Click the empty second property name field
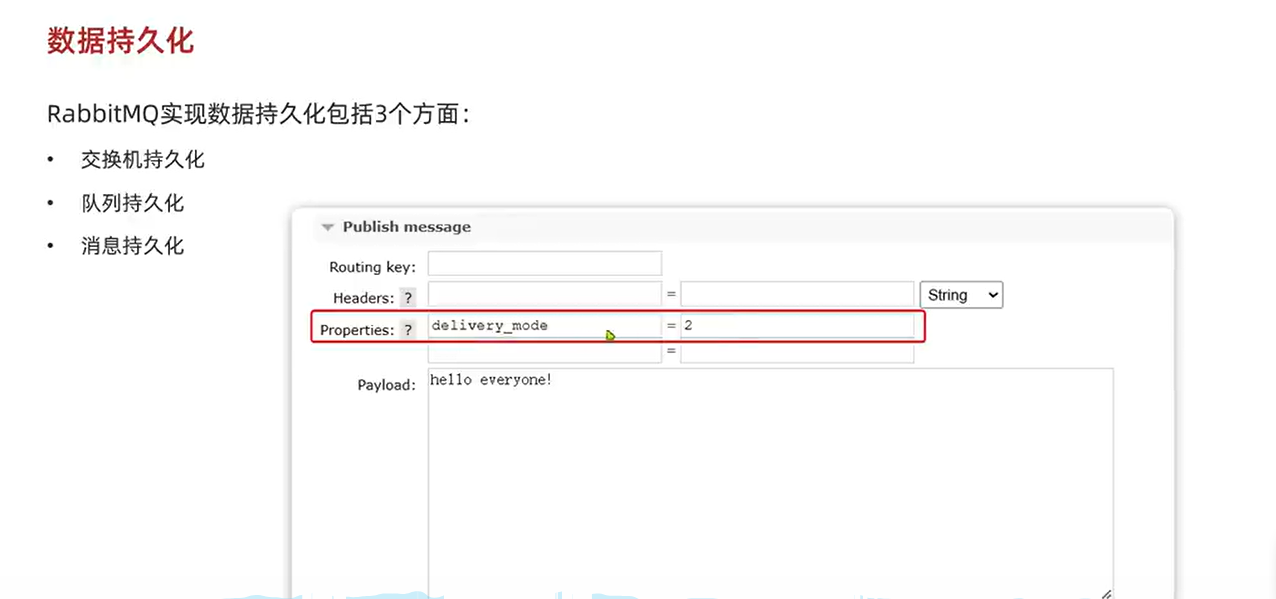Viewport: 1276px width, 599px height. [545, 353]
